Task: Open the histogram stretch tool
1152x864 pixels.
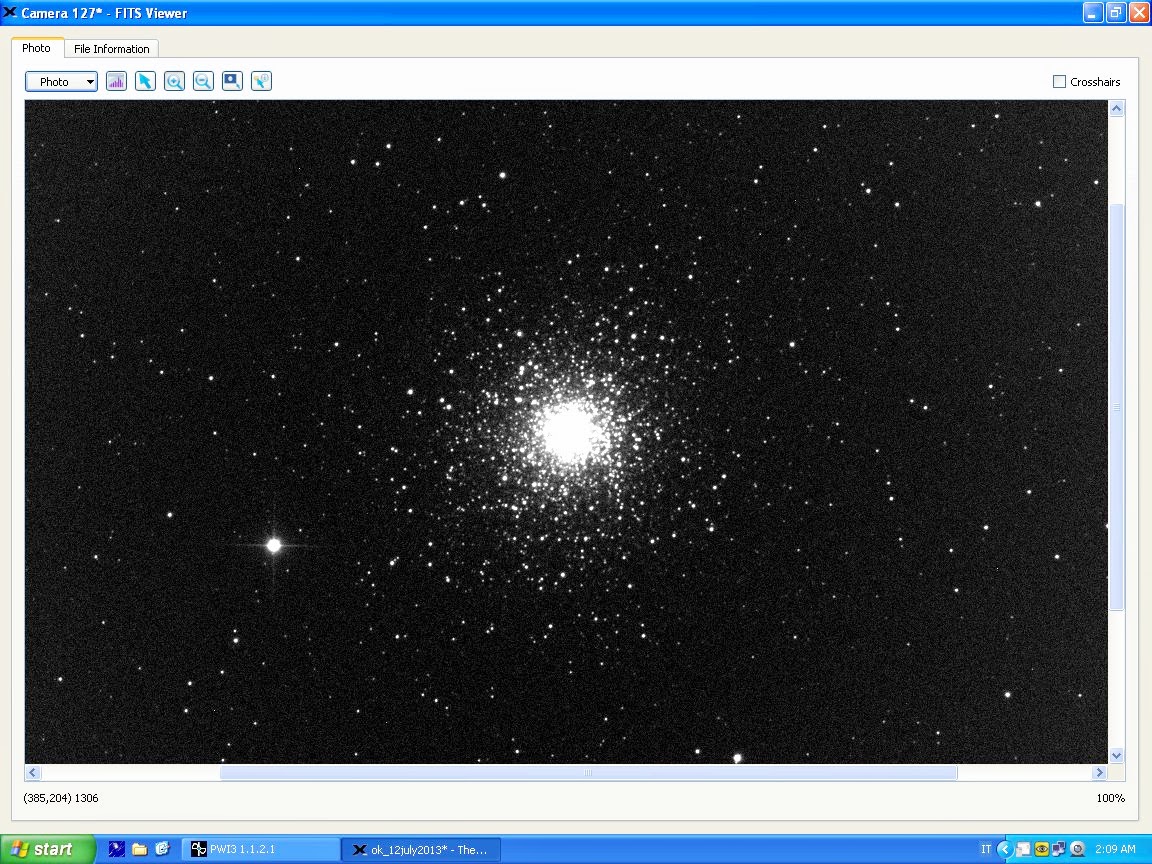Action: click(x=116, y=82)
